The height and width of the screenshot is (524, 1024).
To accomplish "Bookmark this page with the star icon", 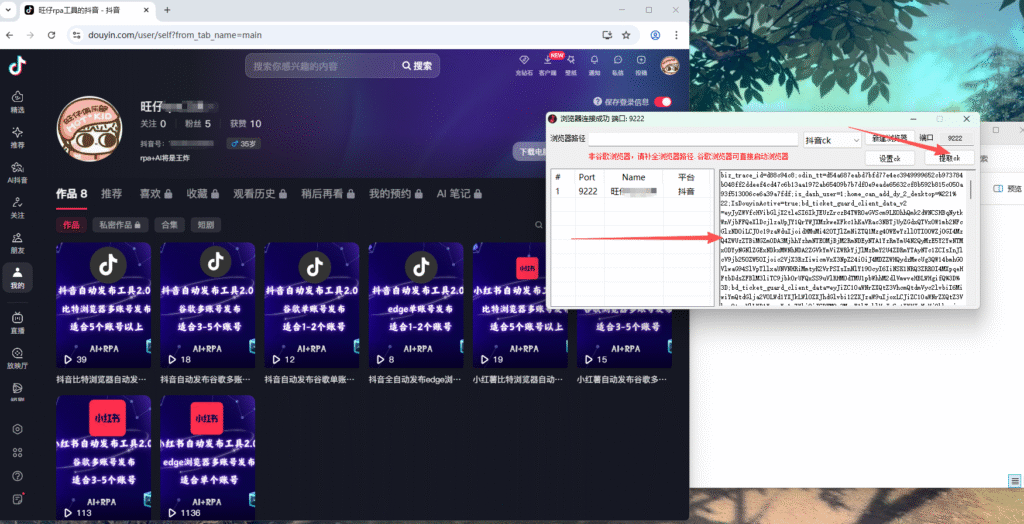I will click(626, 35).
